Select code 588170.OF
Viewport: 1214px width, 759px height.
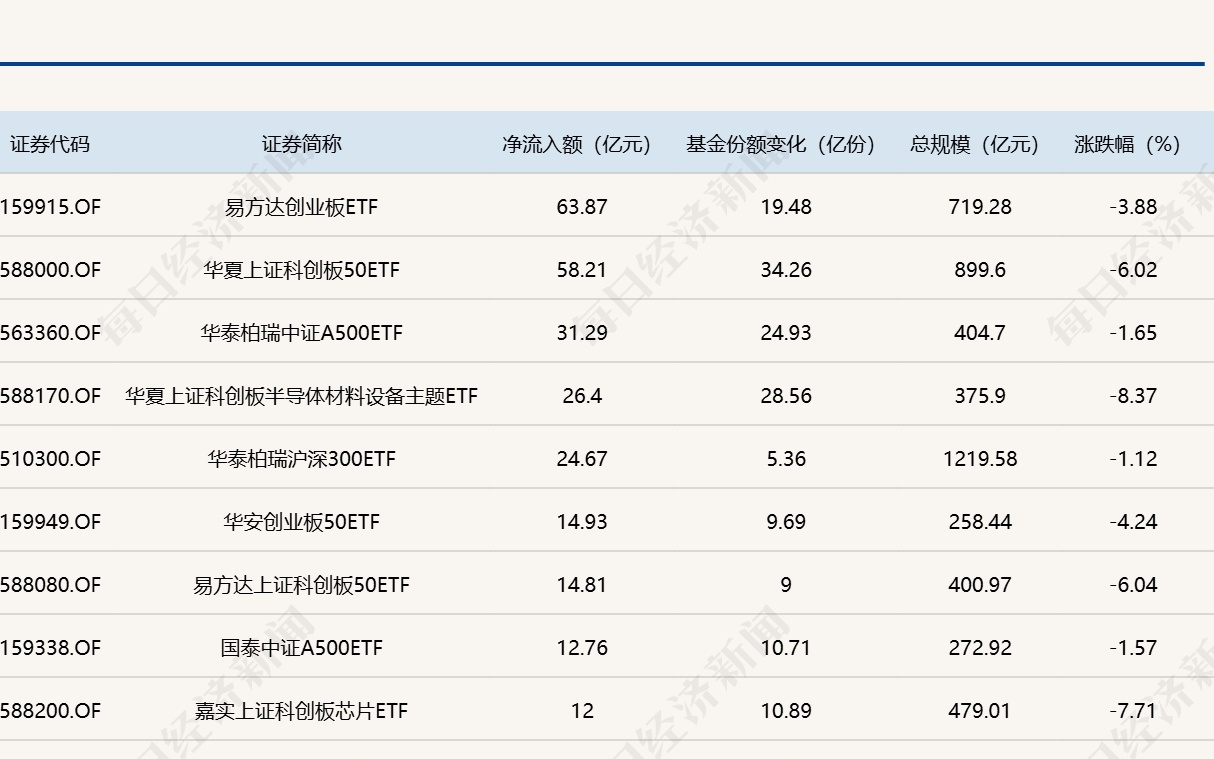[51, 396]
